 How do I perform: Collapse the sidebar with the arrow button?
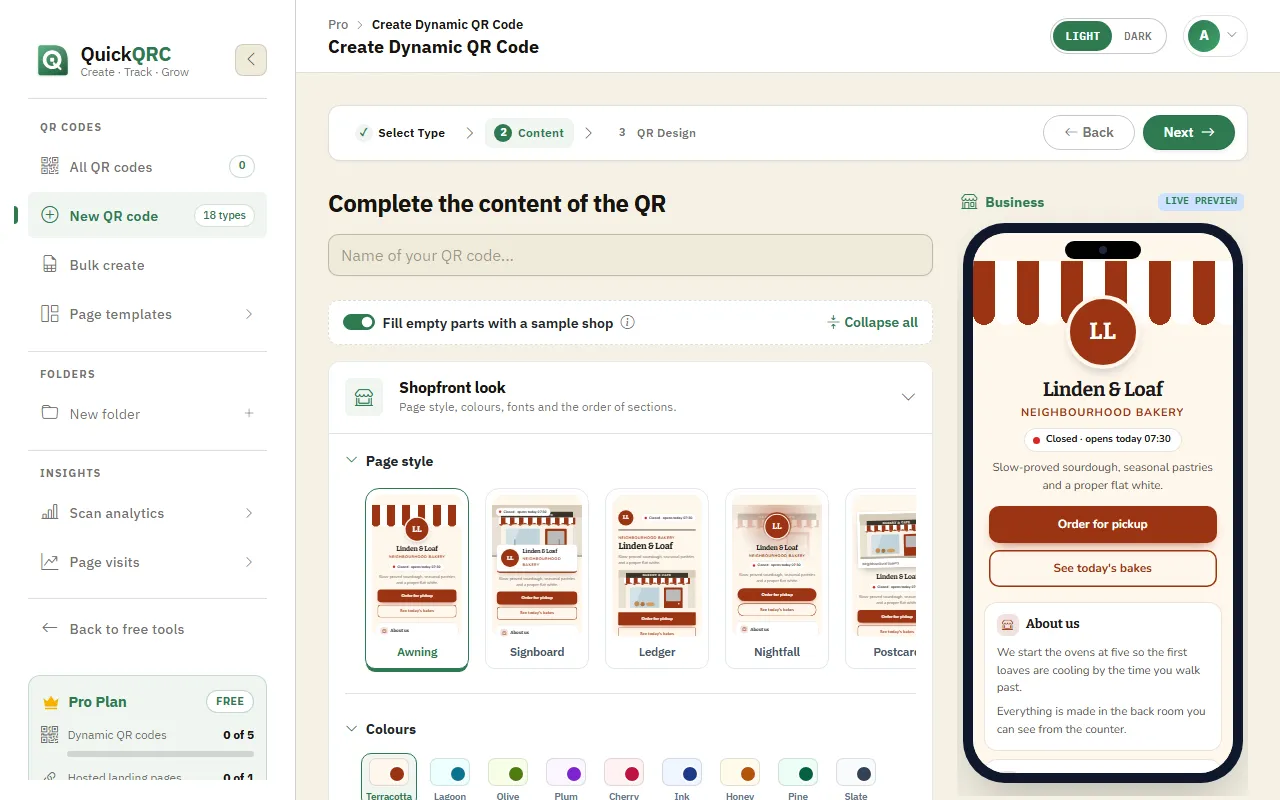tap(251, 60)
